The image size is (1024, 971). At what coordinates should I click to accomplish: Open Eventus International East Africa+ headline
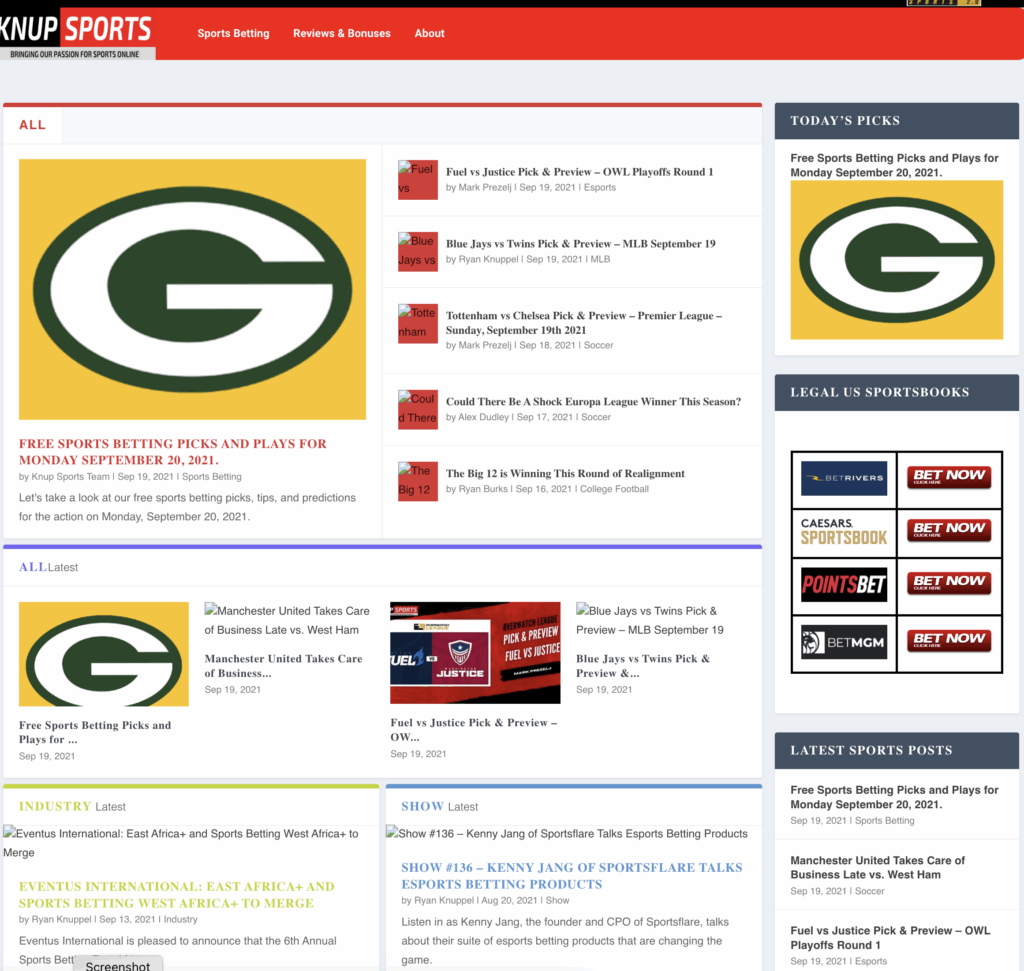point(176,895)
